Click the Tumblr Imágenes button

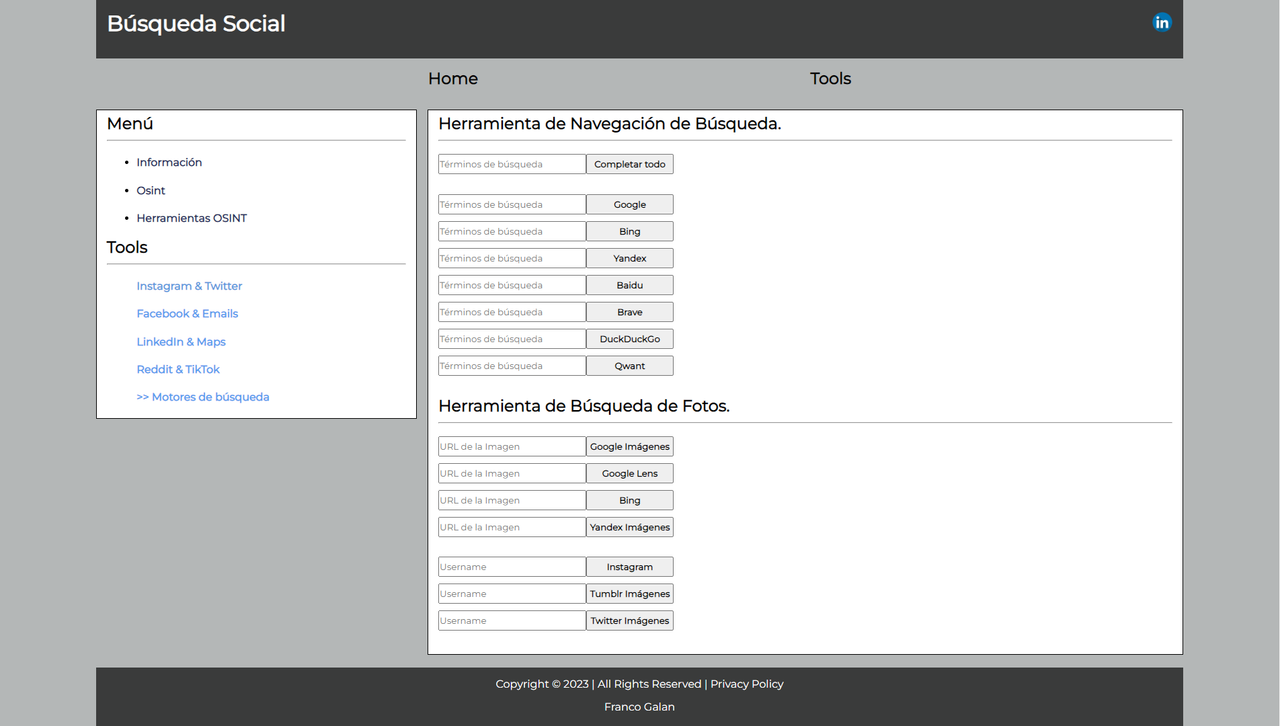pos(630,594)
